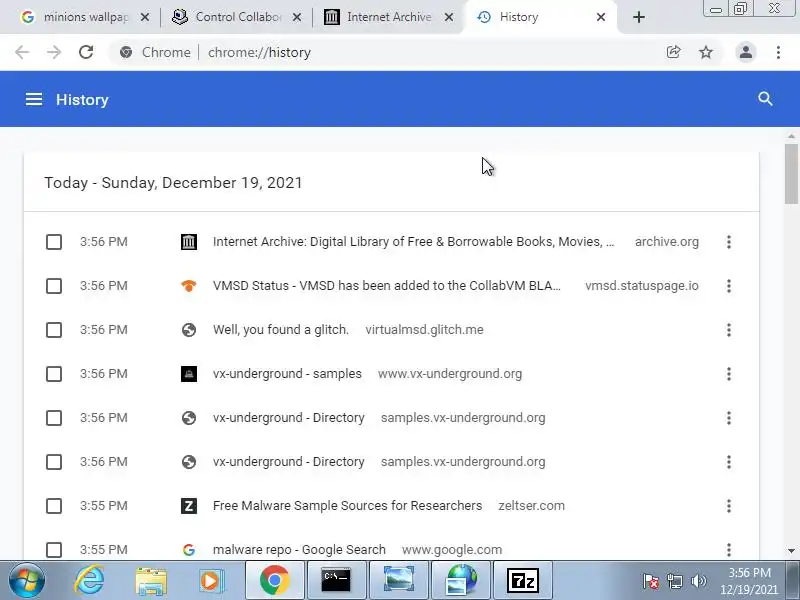
Task: Close the Control Collabor tab
Action: coord(296,17)
